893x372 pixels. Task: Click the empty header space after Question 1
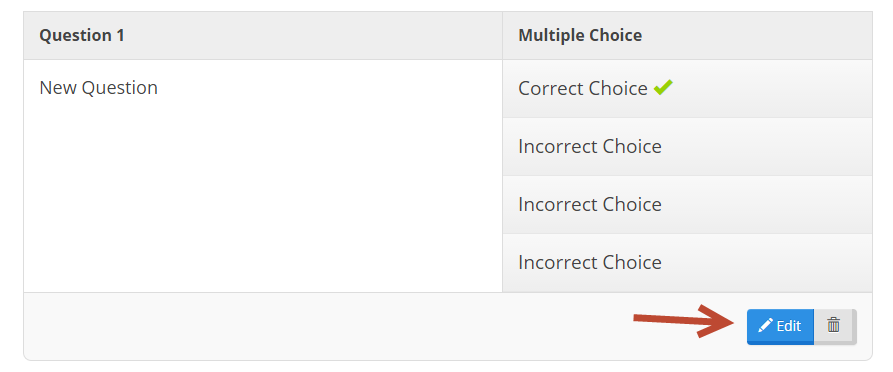(313, 35)
